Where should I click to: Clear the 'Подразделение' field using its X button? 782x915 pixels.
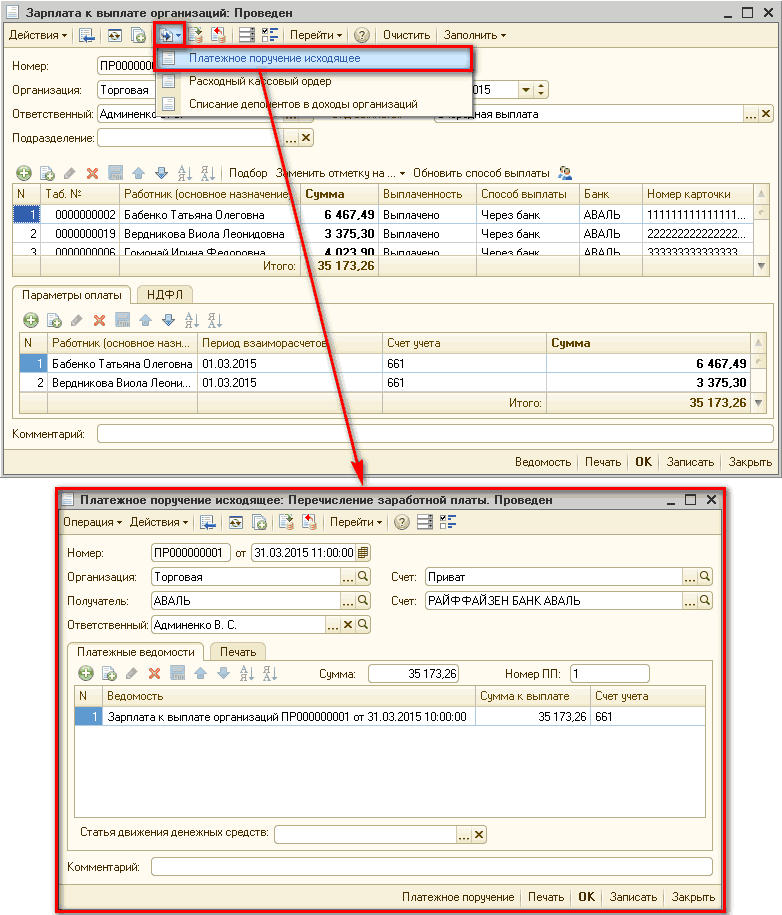306,138
